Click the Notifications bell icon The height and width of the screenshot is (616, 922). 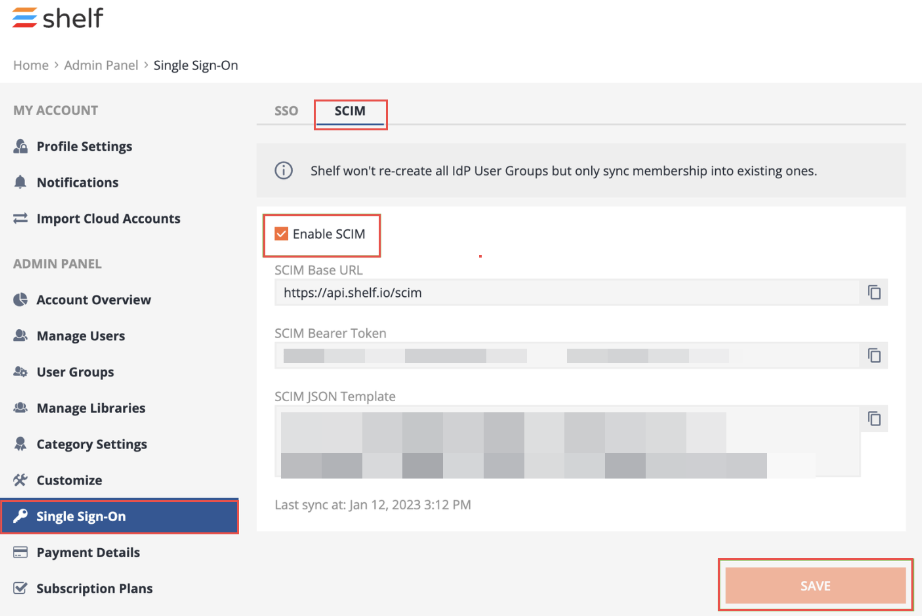[x=20, y=182]
